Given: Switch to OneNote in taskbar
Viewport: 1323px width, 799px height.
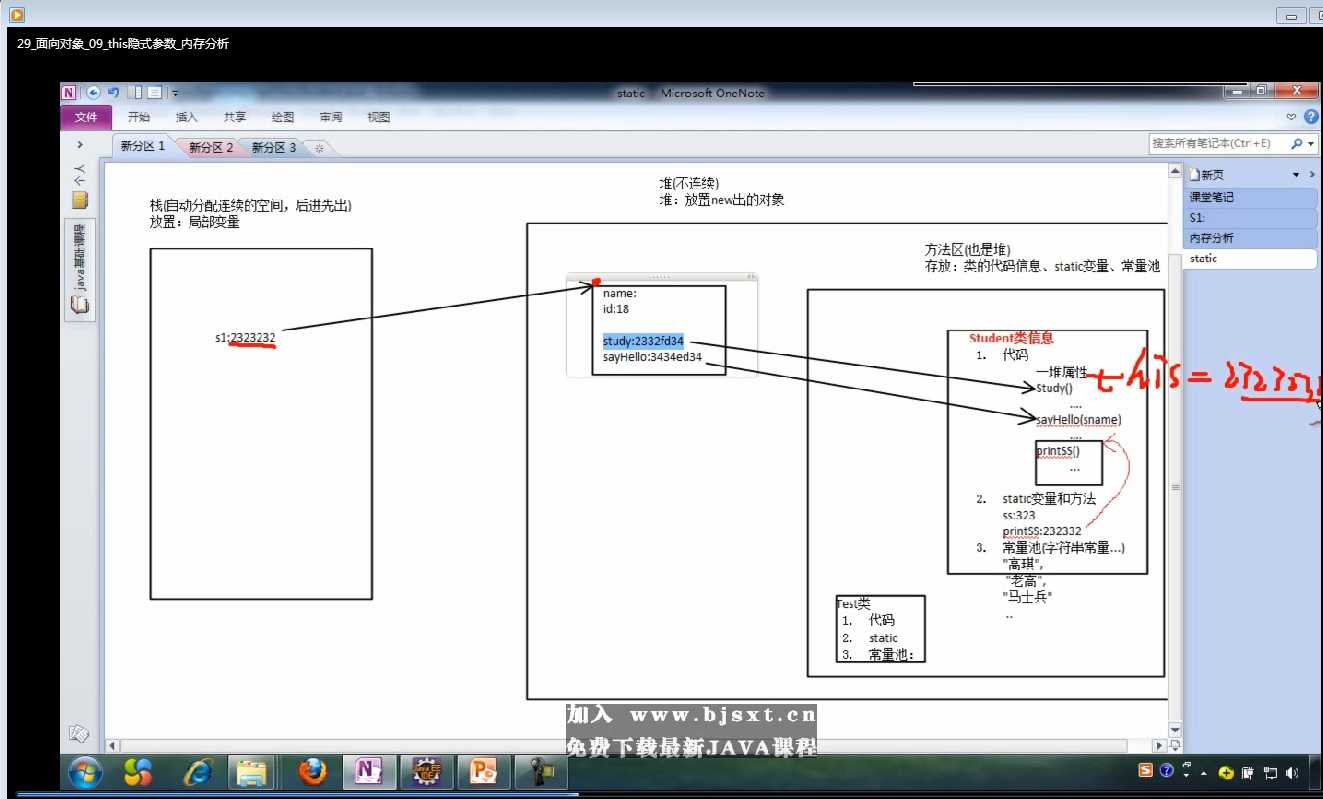Looking at the screenshot, I should click(369, 772).
